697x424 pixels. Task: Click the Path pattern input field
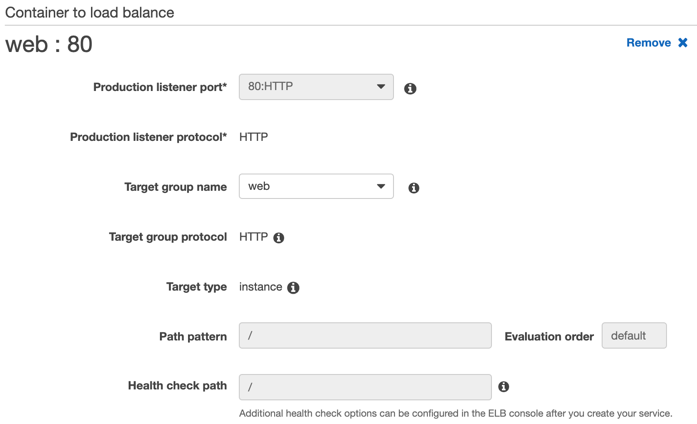pyautogui.click(x=365, y=336)
